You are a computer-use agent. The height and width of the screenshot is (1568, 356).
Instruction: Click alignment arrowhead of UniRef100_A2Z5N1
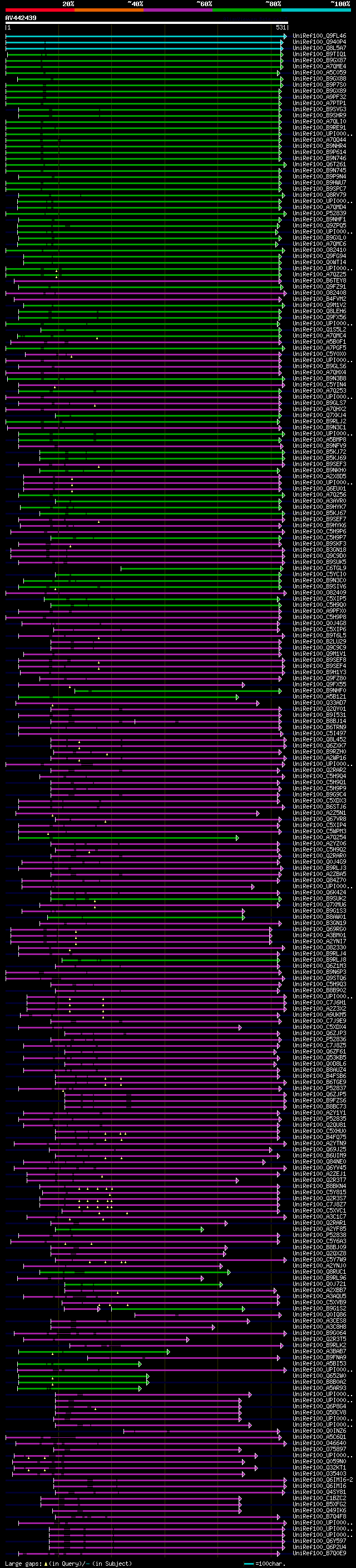pos(258,813)
